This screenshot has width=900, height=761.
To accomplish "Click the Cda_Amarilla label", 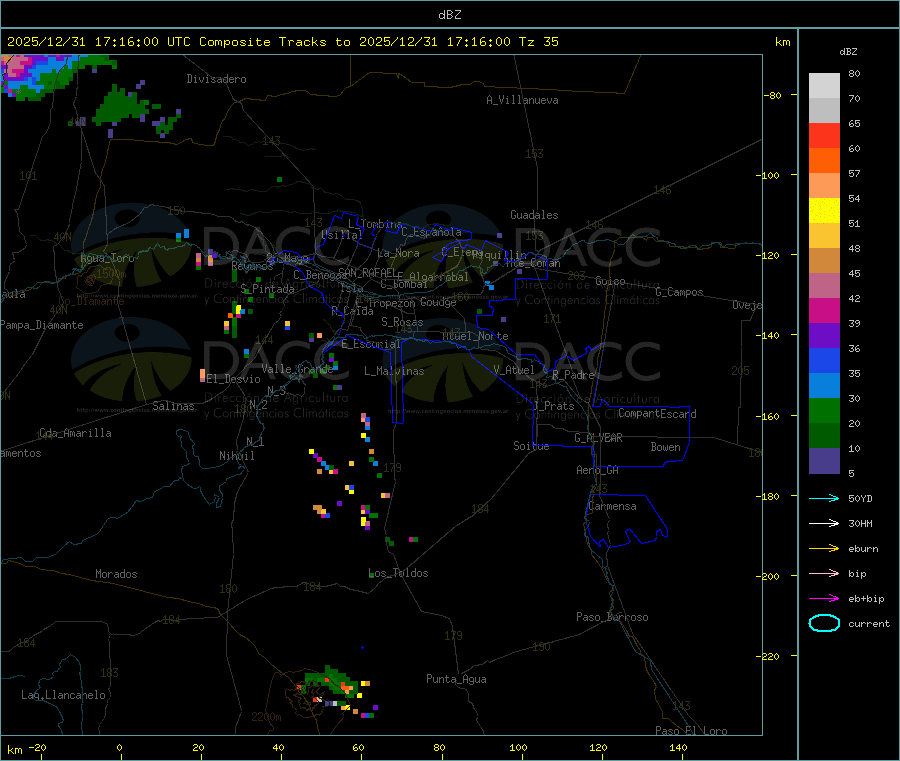I will (x=75, y=433).
